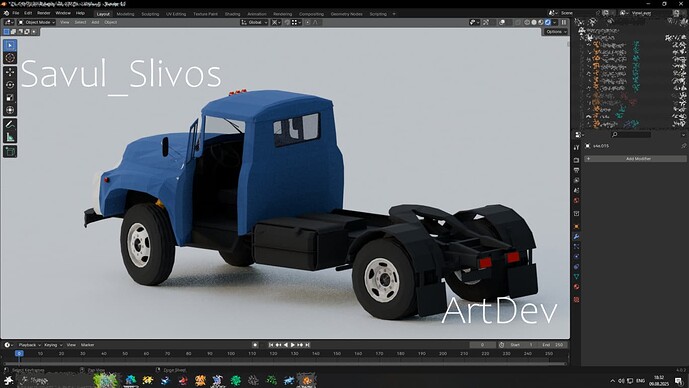
Task: Play the animation forward
Action: coord(293,345)
